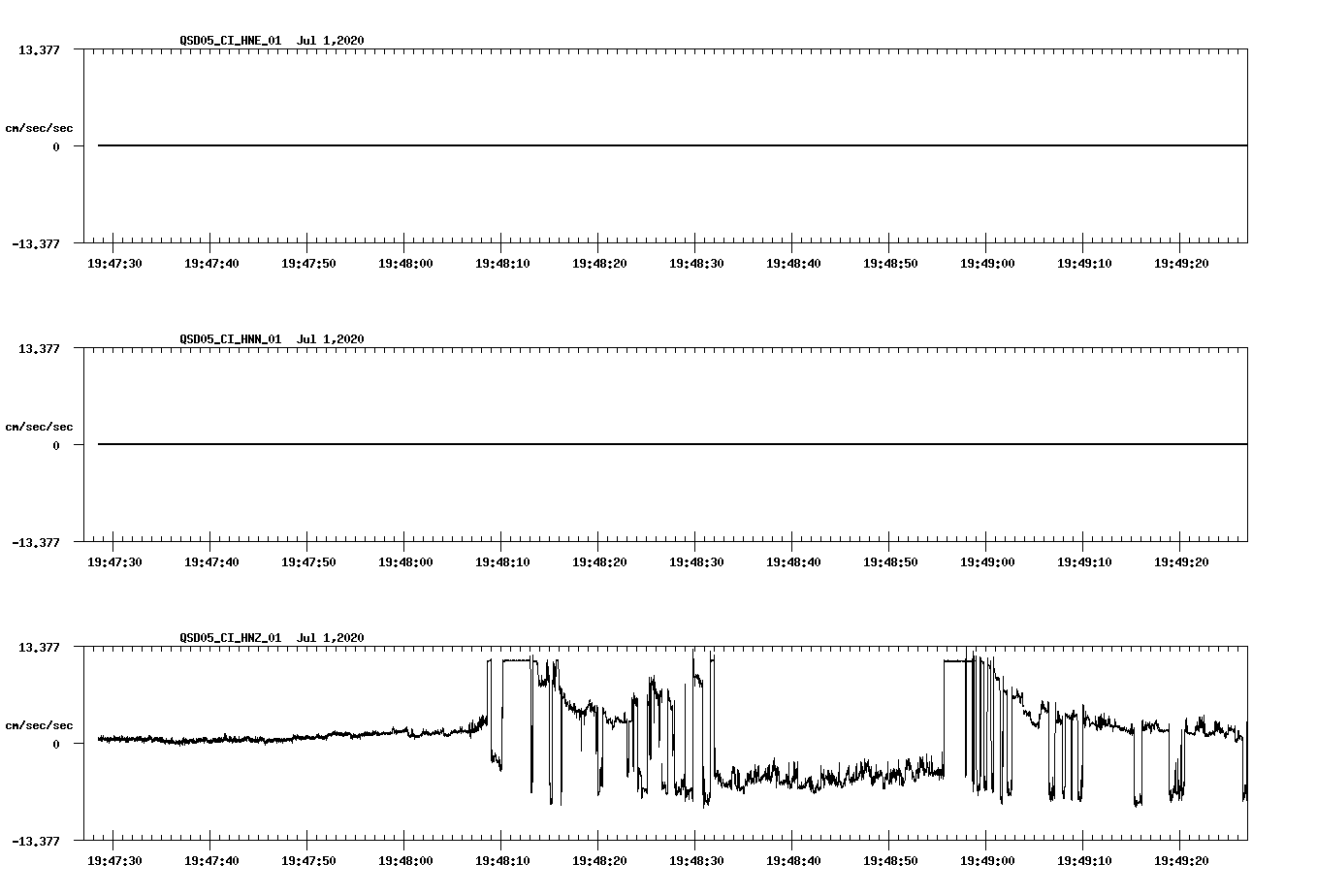Click the Jul 1,2020 date on the HNN title

tap(331, 339)
